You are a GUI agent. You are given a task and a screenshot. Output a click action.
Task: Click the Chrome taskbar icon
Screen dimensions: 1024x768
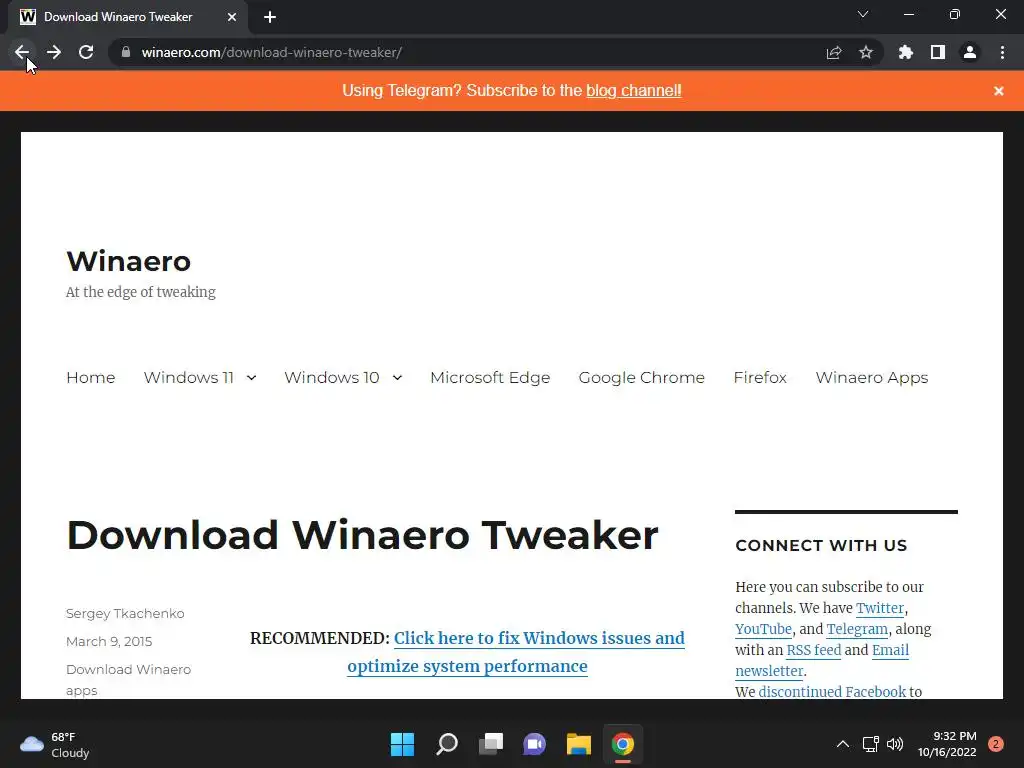(x=623, y=744)
